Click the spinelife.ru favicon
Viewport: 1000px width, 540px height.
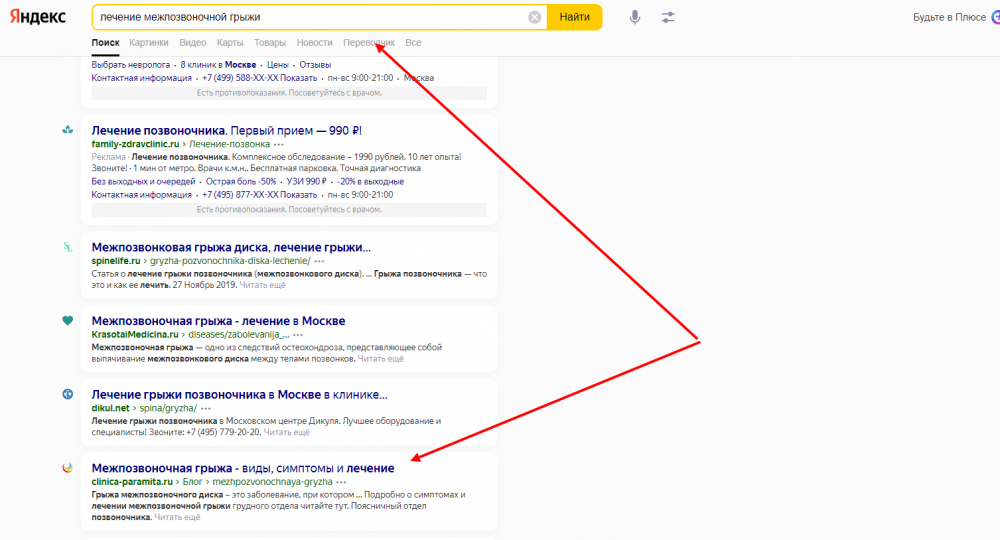coord(67,247)
